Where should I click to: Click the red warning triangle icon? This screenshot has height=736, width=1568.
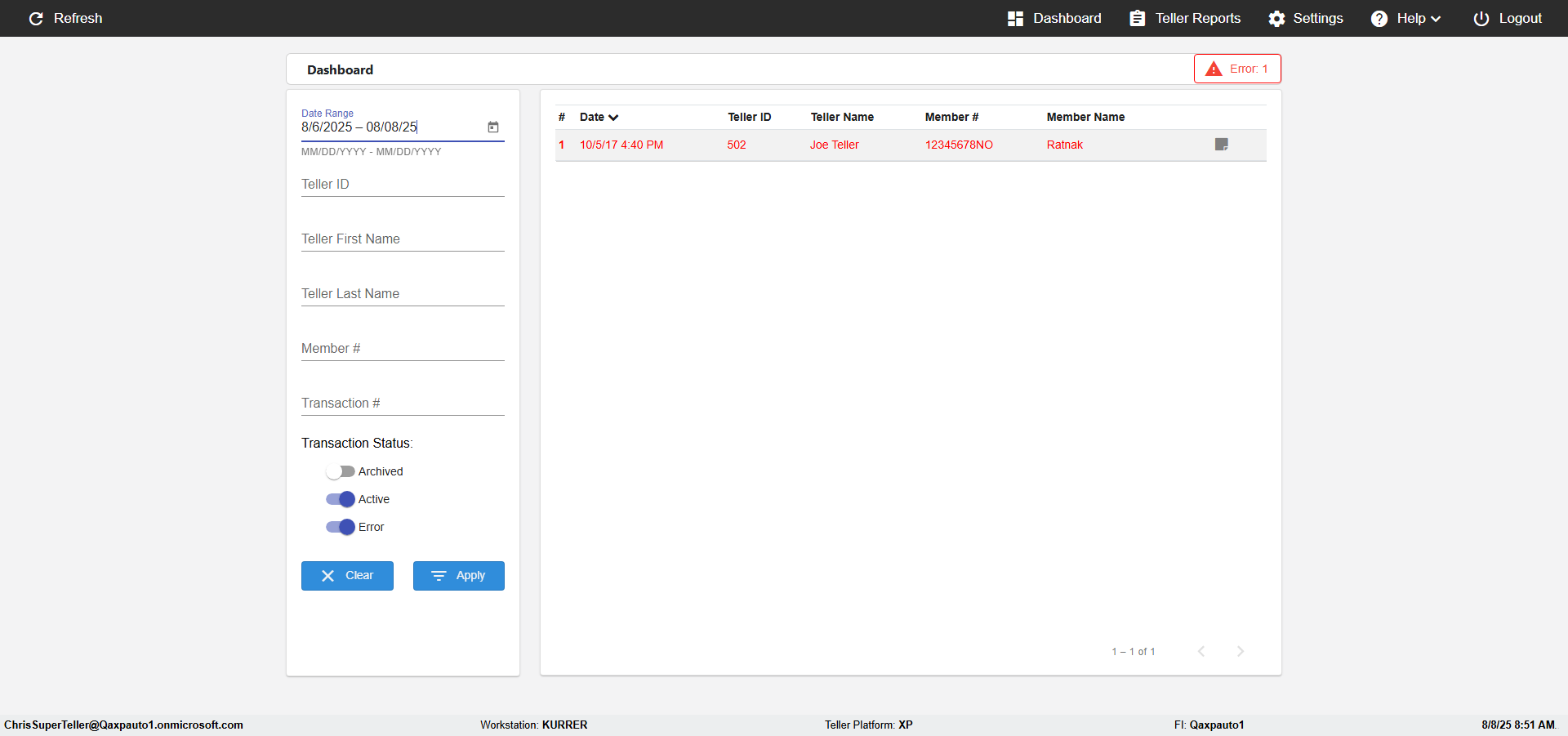pos(1214,69)
